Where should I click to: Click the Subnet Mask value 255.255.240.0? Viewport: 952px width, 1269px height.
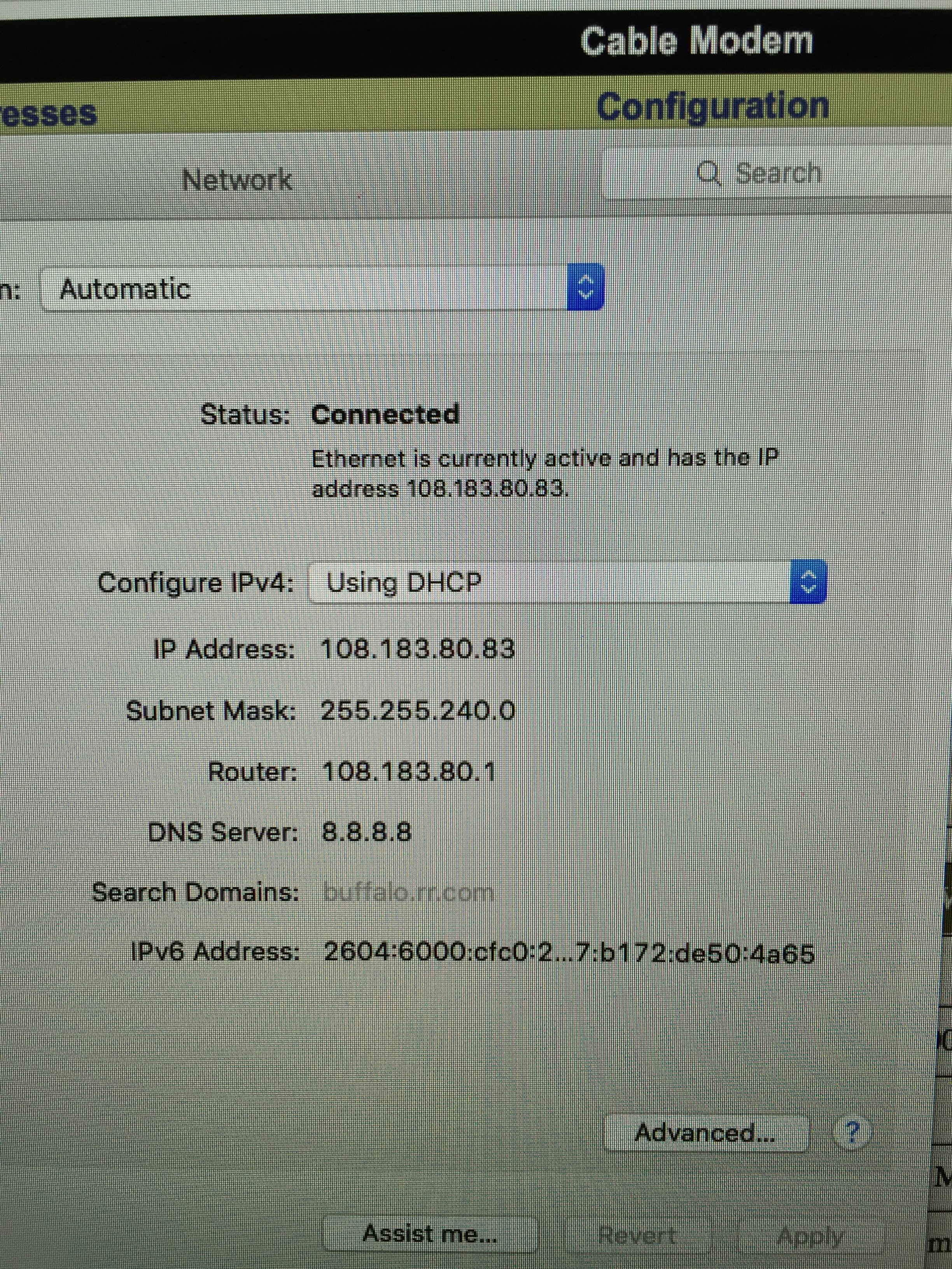pos(418,711)
